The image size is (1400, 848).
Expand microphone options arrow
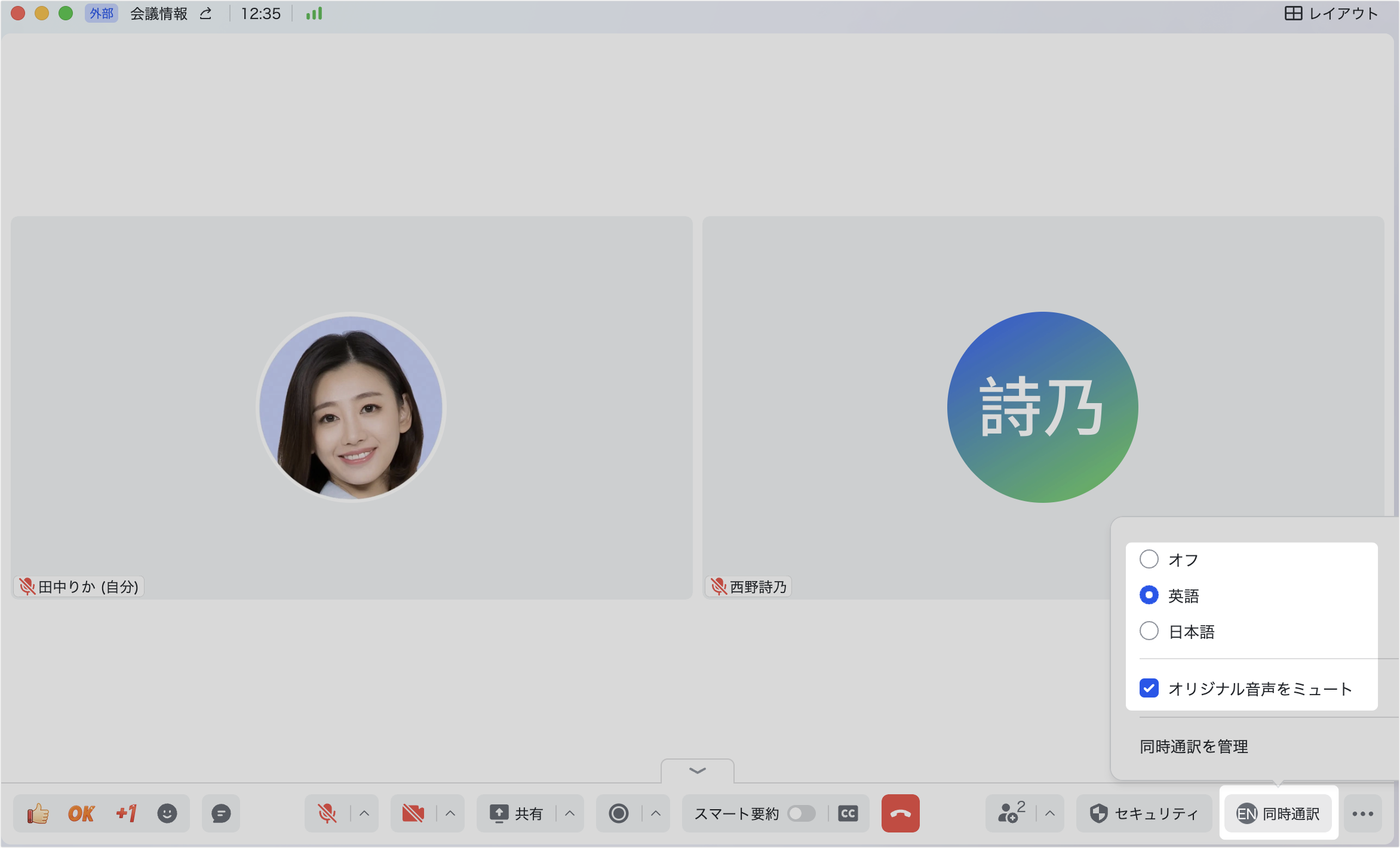click(x=364, y=813)
